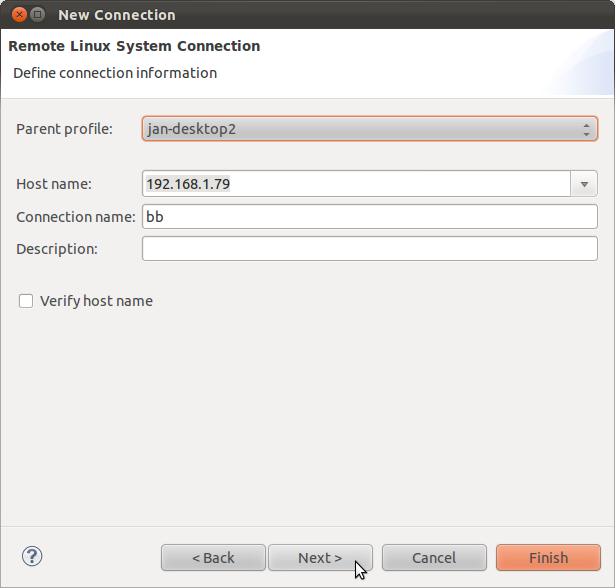Viewport: 615px width, 588px height.
Task: Open the help question mark icon
Action: (32, 556)
